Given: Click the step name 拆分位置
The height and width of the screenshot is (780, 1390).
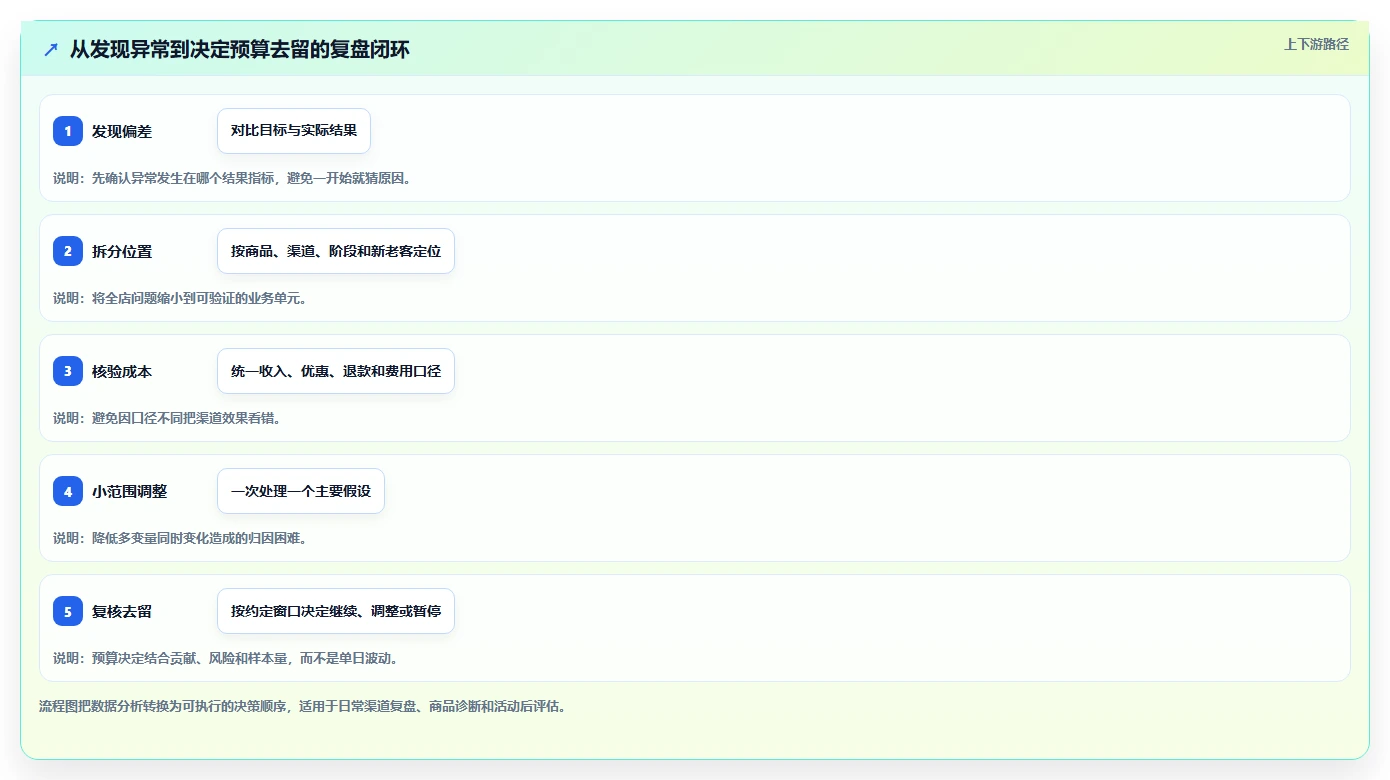Looking at the screenshot, I should click(x=122, y=252).
